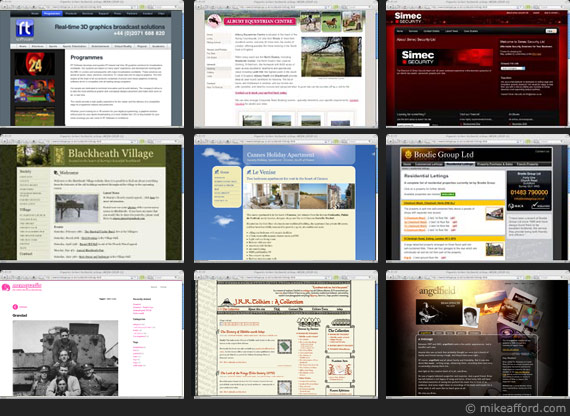Open 'Contact' in Blackheath sidebar

coord(26,254)
